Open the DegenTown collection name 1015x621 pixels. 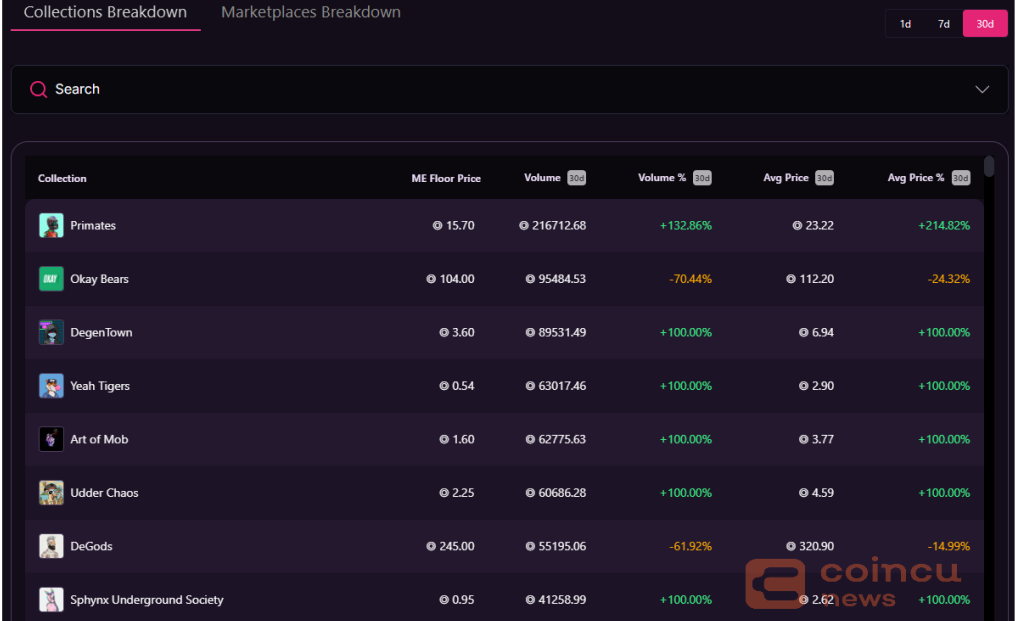[101, 332]
